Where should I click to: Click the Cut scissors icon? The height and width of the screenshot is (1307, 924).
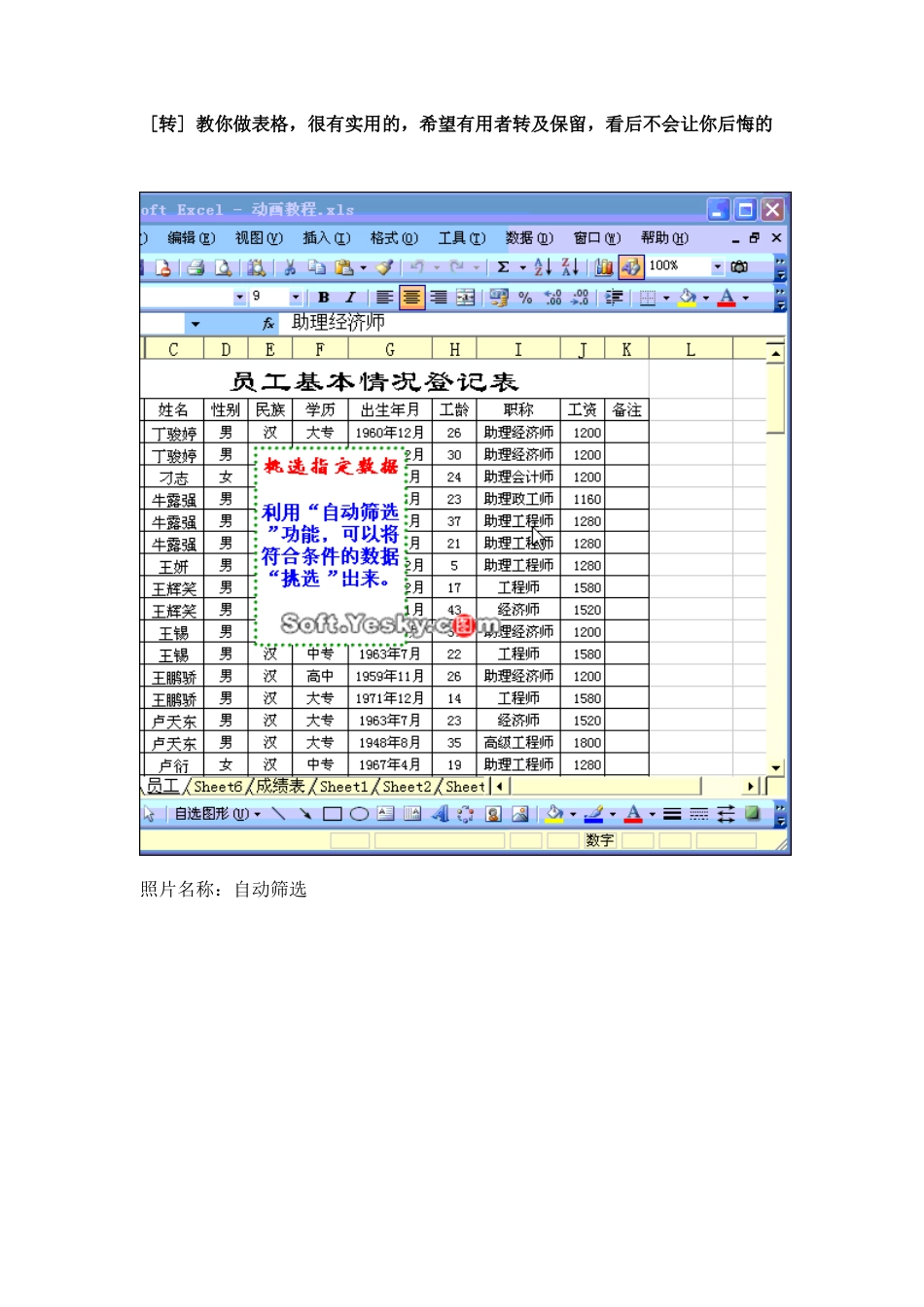pyautogui.click(x=290, y=267)
